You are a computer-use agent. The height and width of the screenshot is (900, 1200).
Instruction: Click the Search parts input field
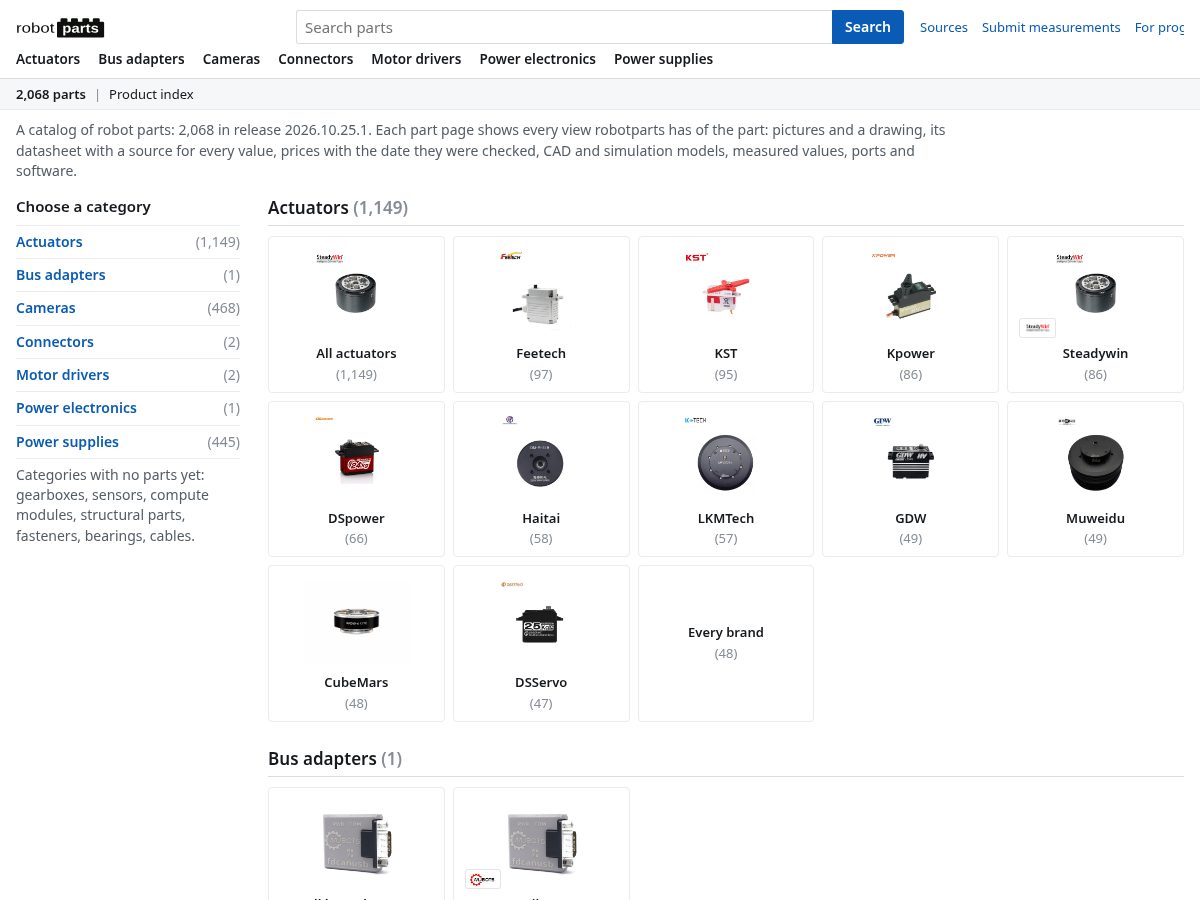[x=564, y=27]
